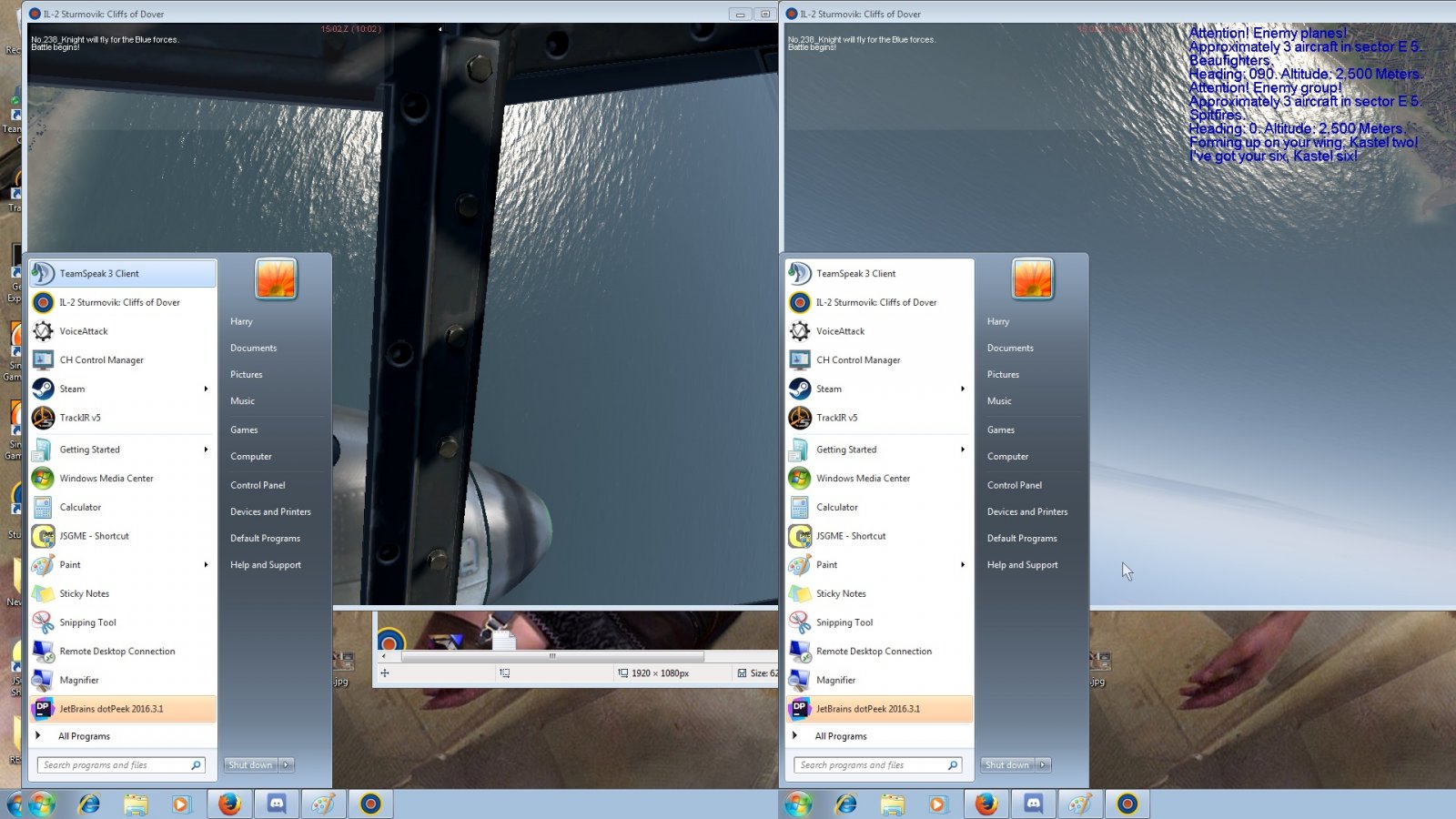Launch IL-2 Sturmovik from left-monitor Start menu

coord(123,302)
